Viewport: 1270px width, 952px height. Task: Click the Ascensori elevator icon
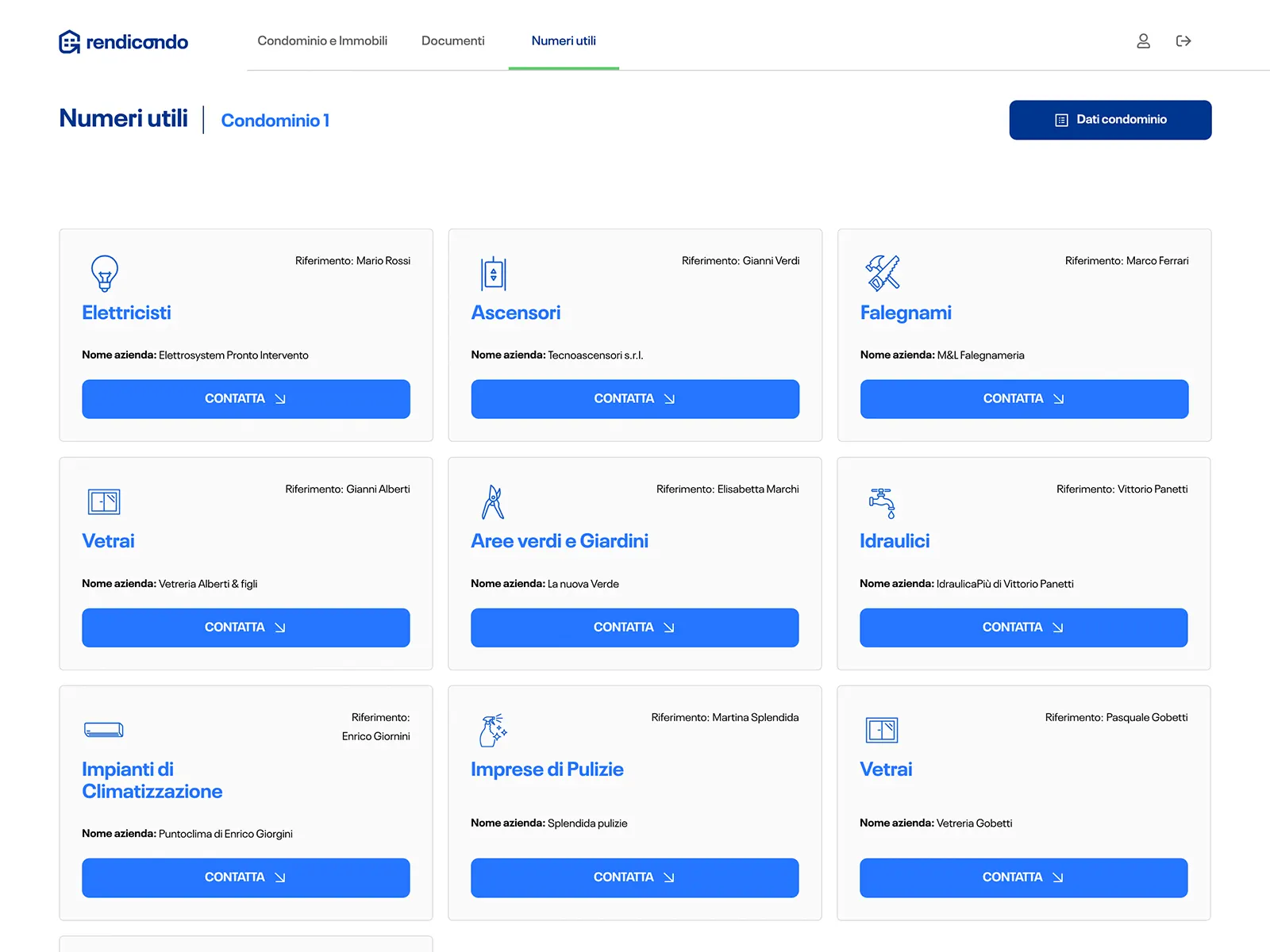coord(494,274)
